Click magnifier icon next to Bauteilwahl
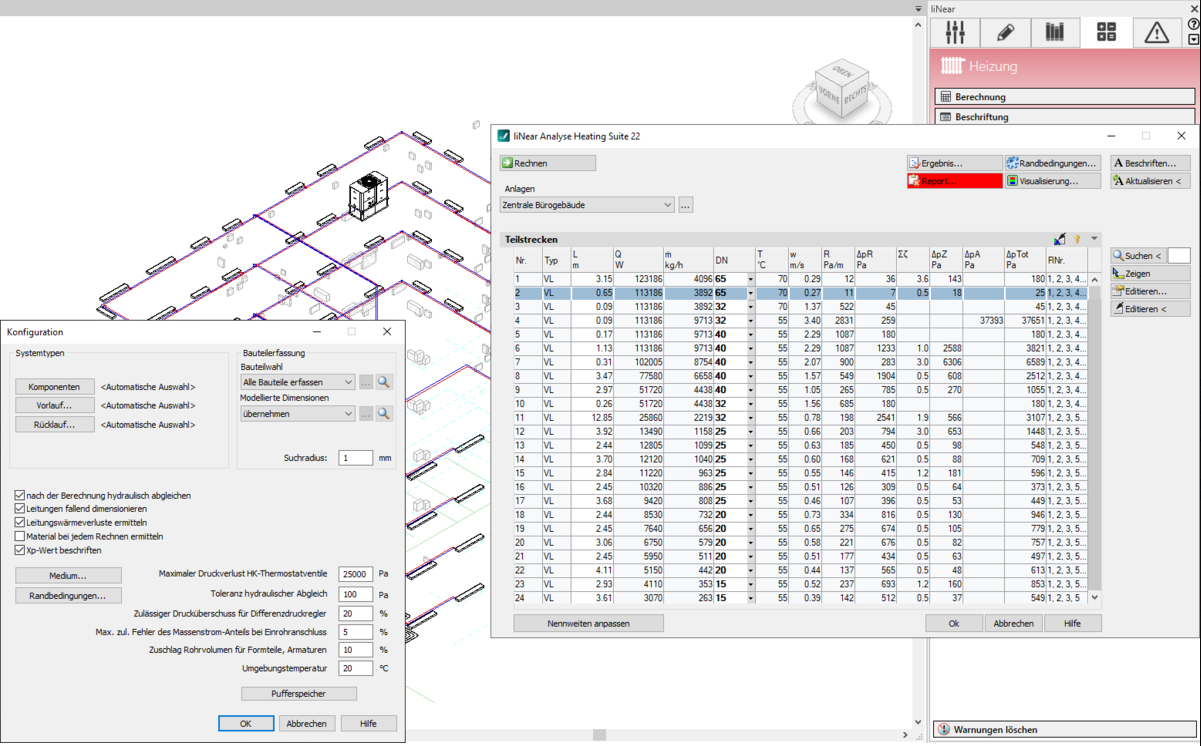 (x=384, y=382)
